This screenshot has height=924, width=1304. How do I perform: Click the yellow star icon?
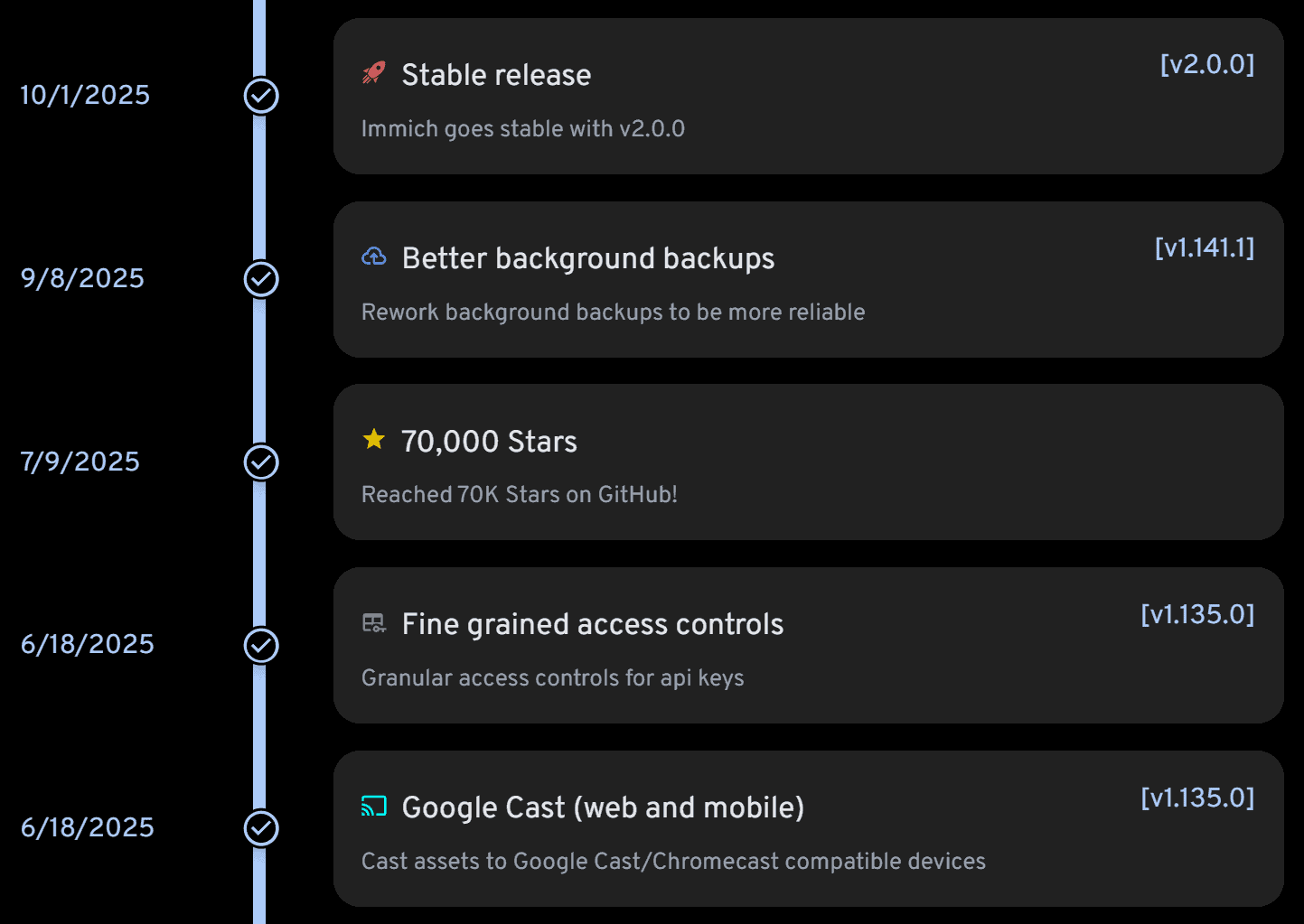pos(373,440)
